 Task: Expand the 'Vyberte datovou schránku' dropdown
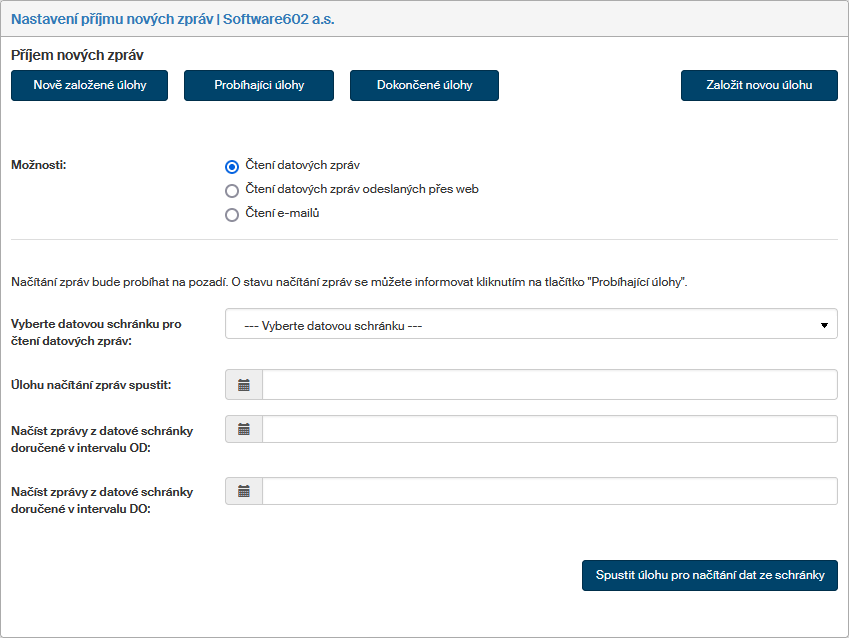pos(530,325)
